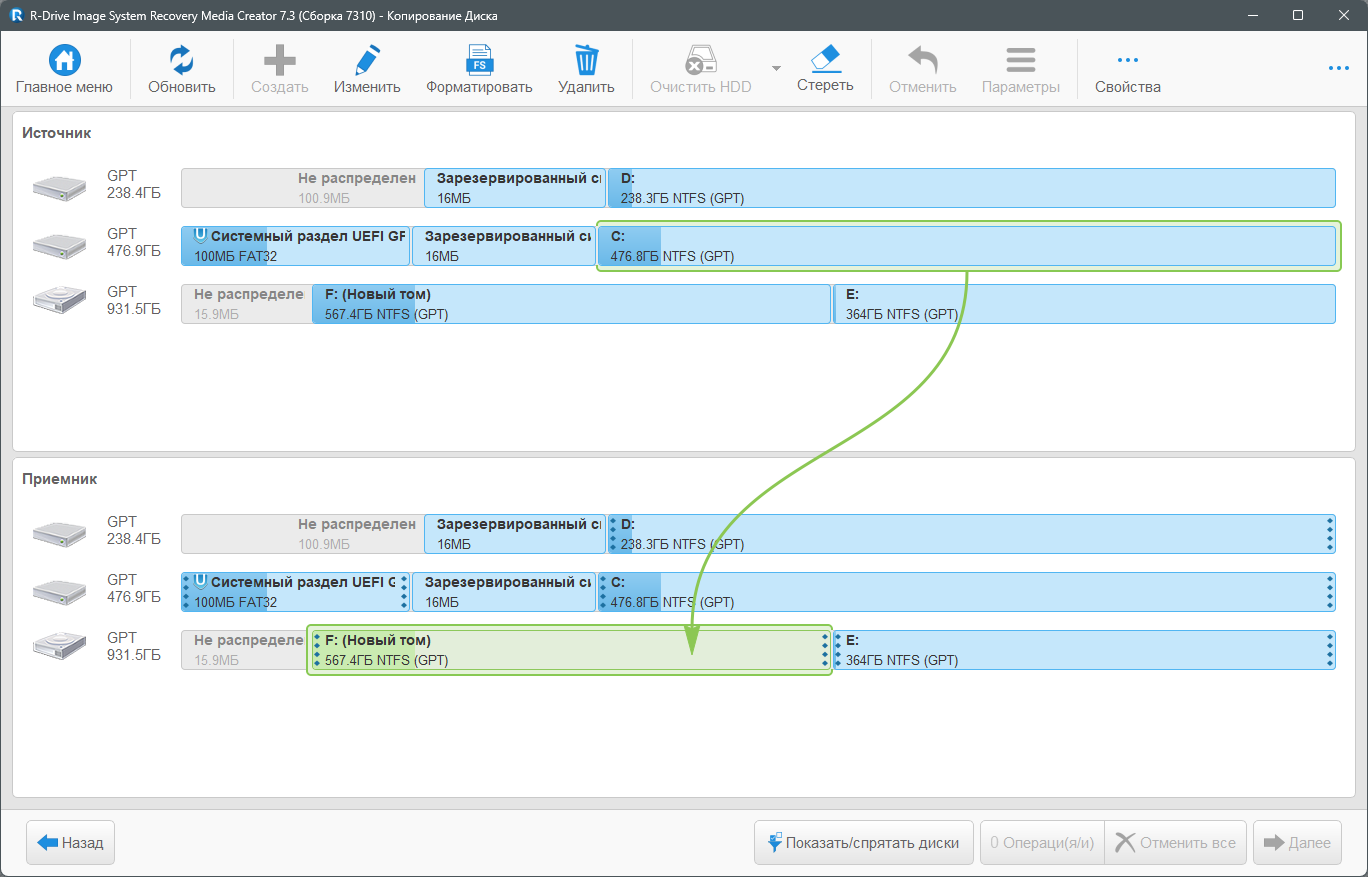The height and width of the screenshot is (877, 1368).
Task: Click the Форматировать toolbar icon
Action: click(479, 62)
